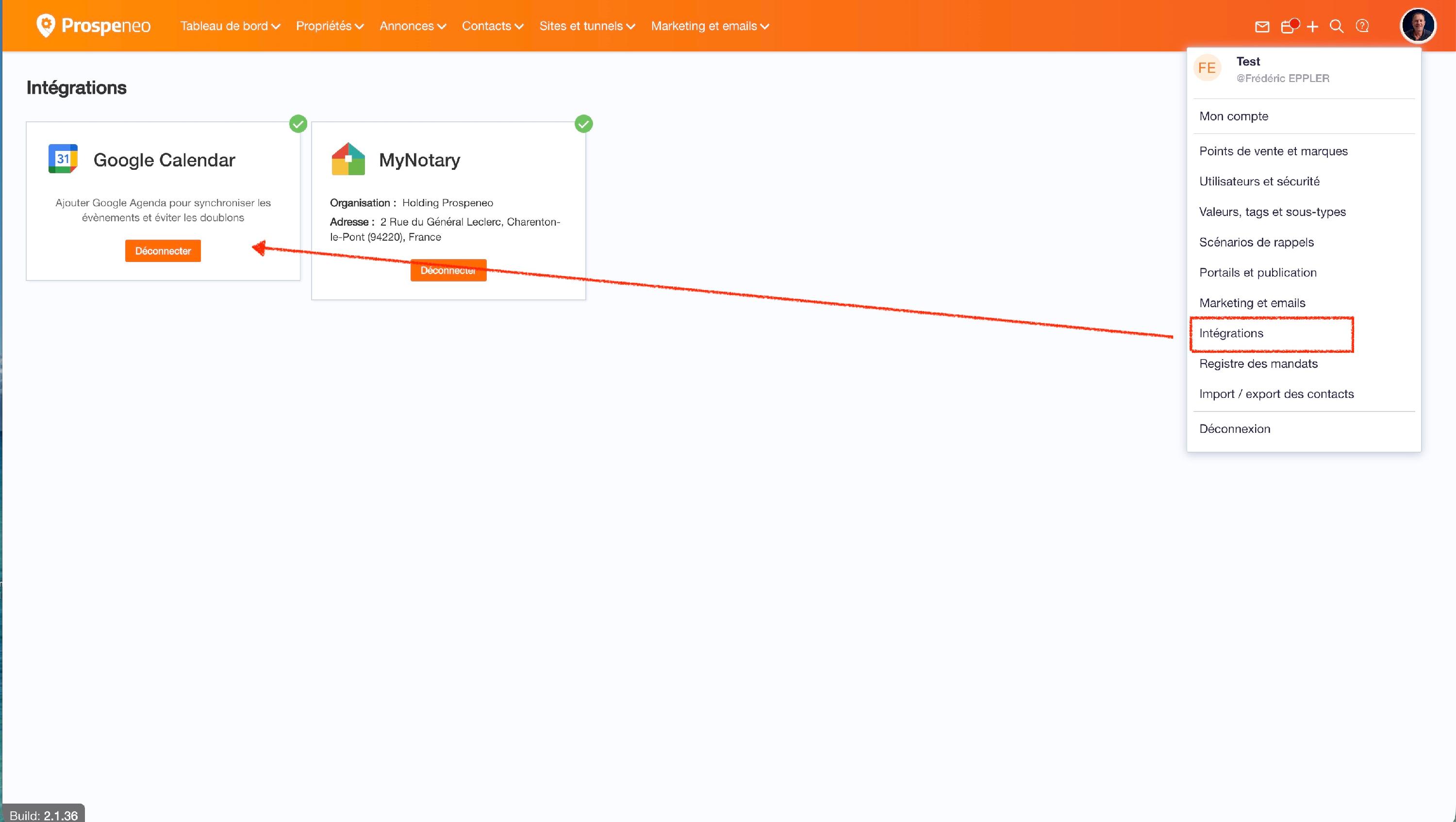Click the MyNotary house logo icon
Screen dimensions: 1456x822
pos(348,159)
